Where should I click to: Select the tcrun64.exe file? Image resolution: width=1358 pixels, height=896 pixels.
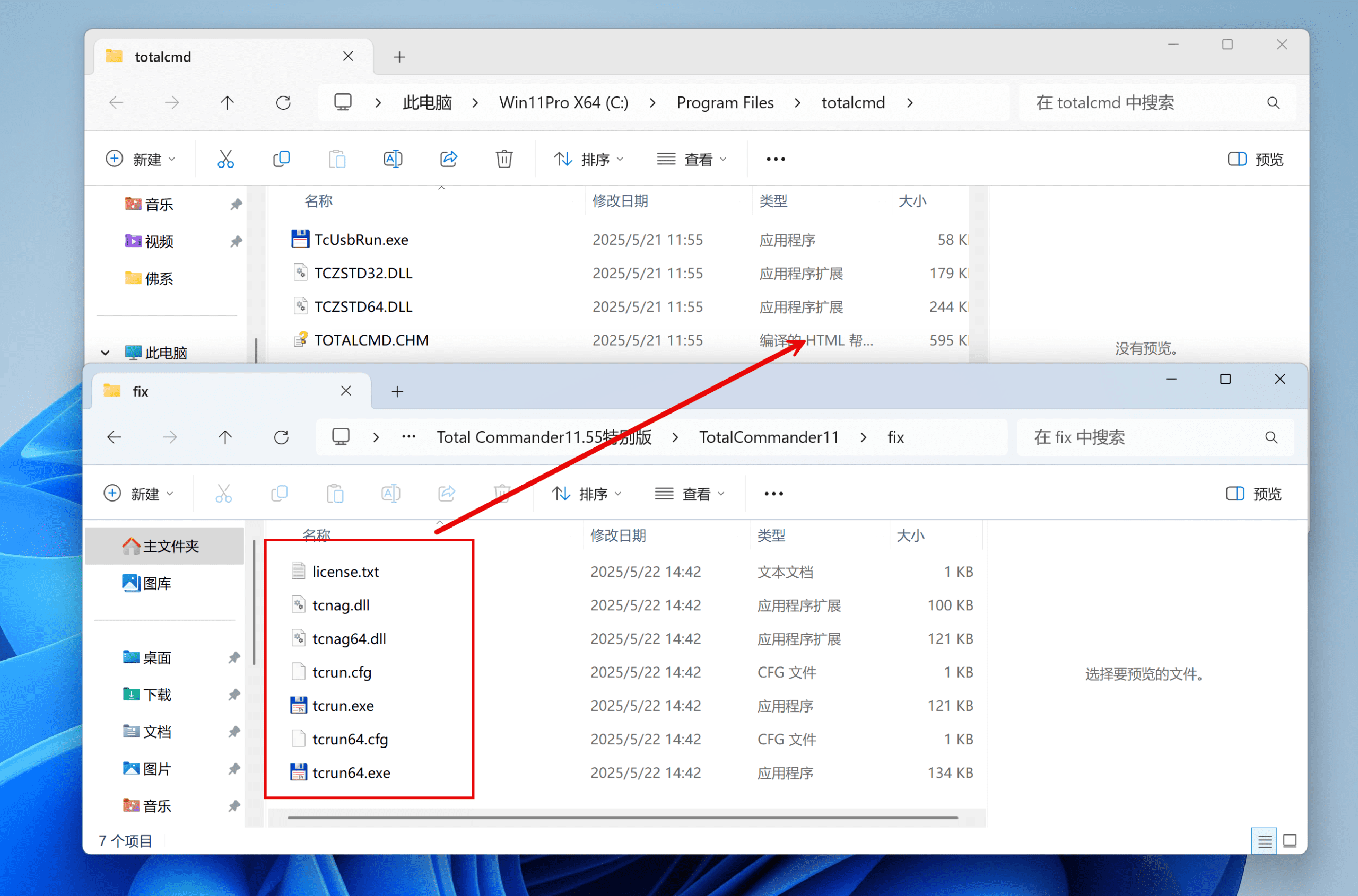(x=351, y=772)
